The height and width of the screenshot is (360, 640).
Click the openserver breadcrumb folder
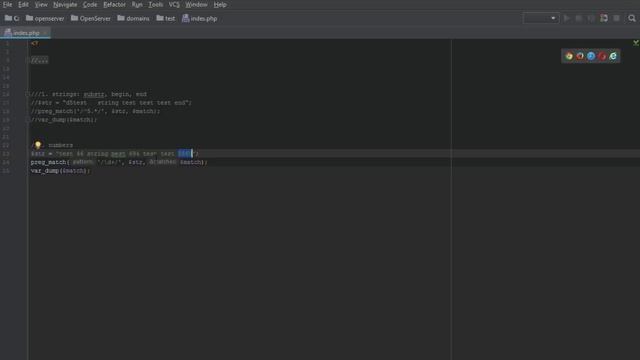point(45,18)
